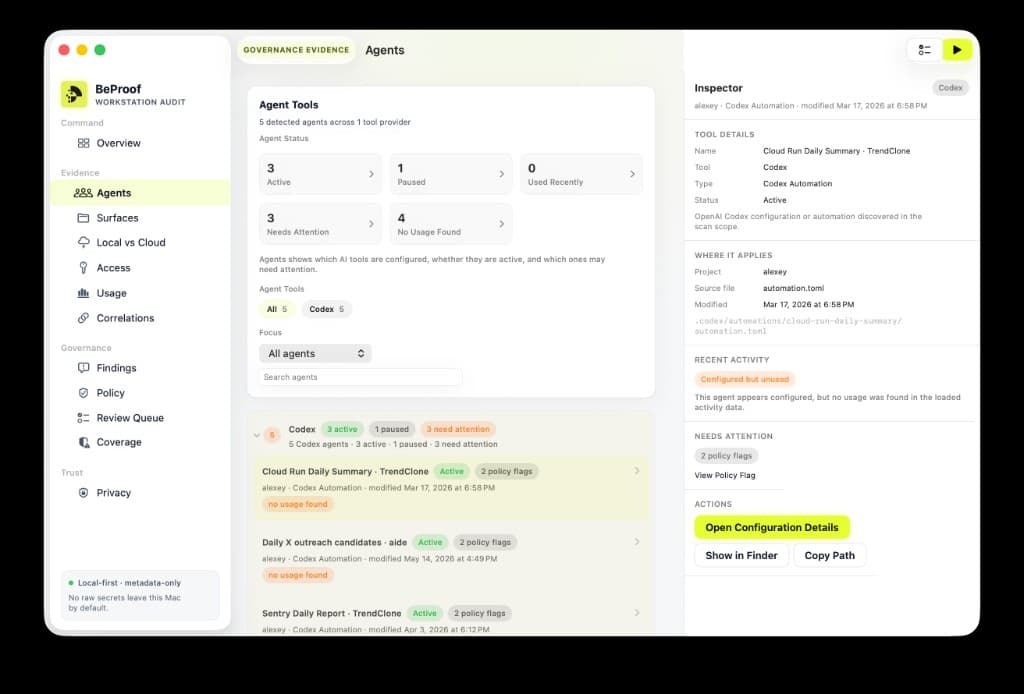Open Surfaces via its folder icon
This screenshot has height=694, width=1024.
pos(83,217)
